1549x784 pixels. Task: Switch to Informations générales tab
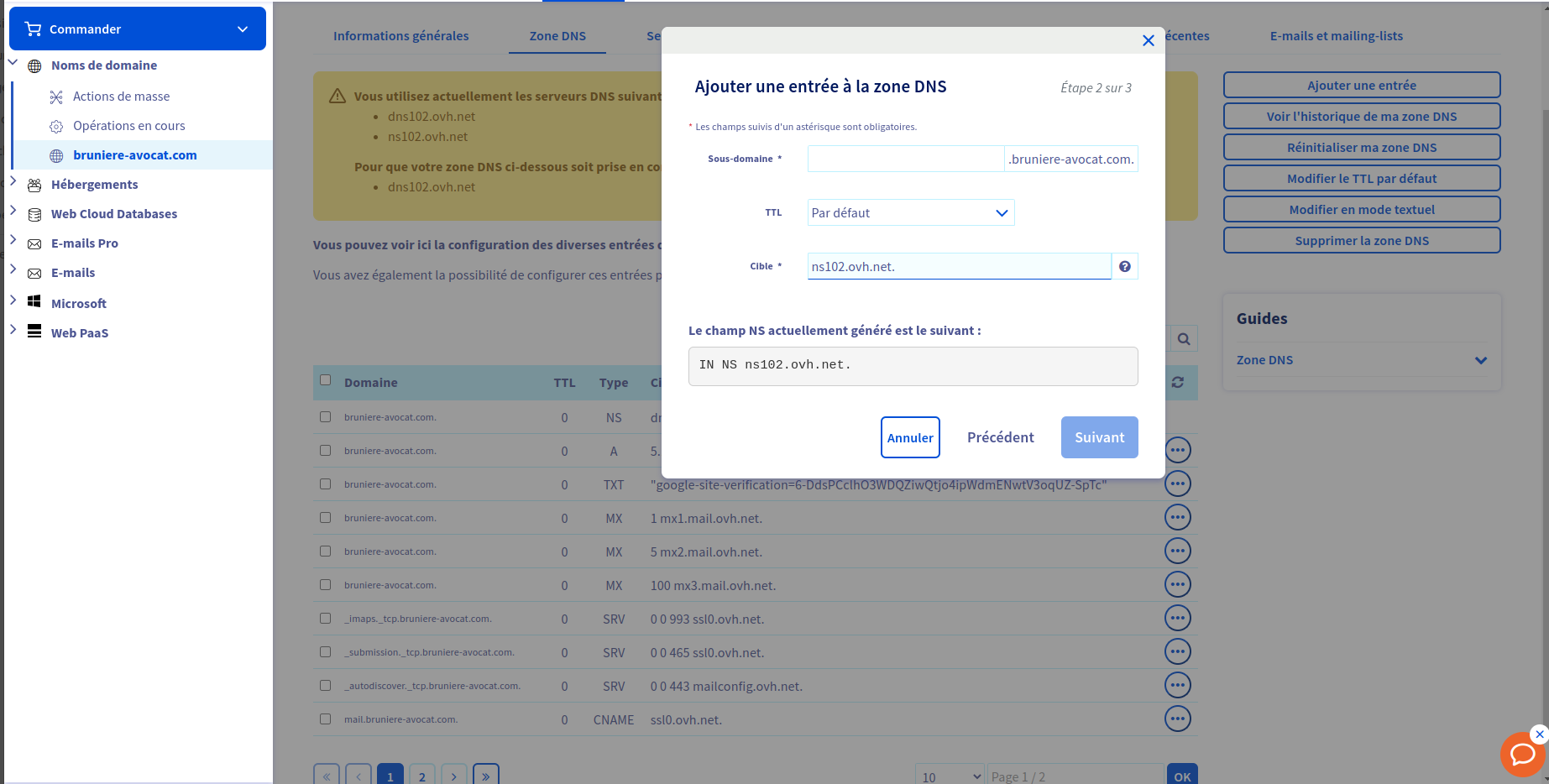pos(400,36)
